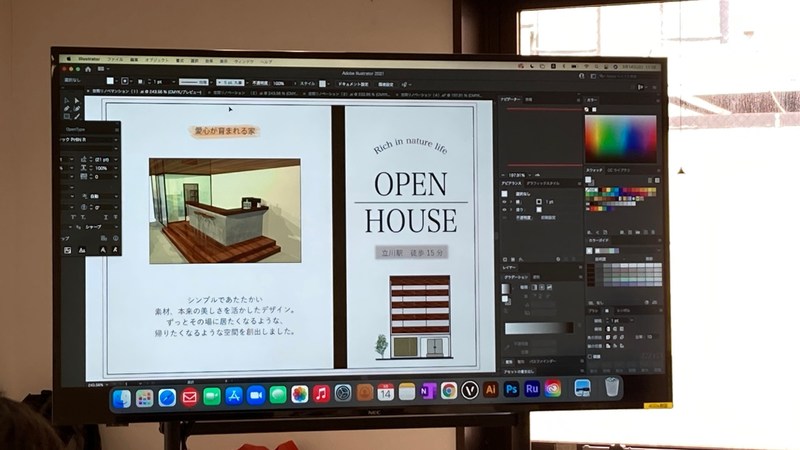The height and width of the screenshot is (450, 800).
Task: Choose linear gradient type button
Action: [x=534, y=287]
